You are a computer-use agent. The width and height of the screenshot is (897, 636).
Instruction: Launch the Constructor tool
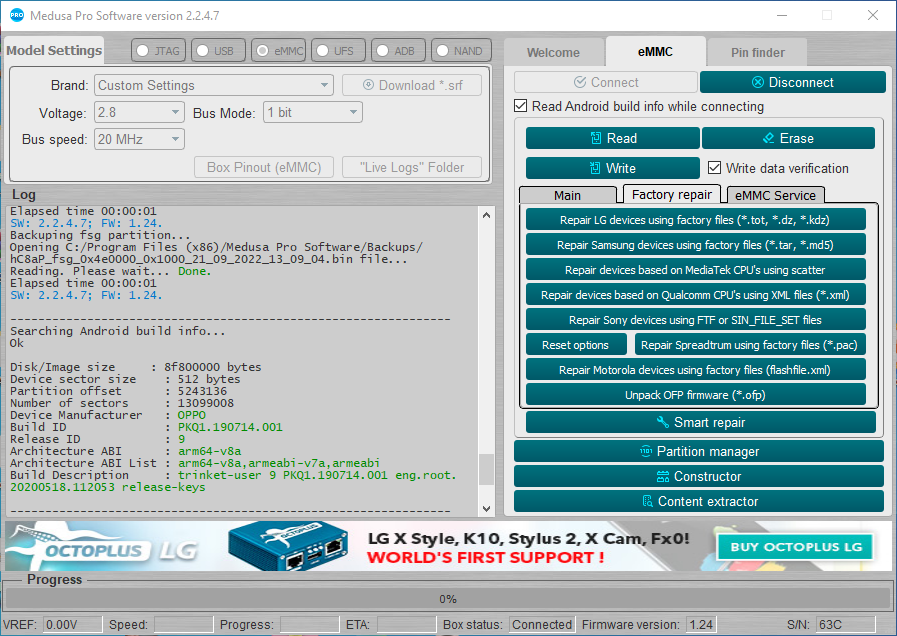point(698,476)
